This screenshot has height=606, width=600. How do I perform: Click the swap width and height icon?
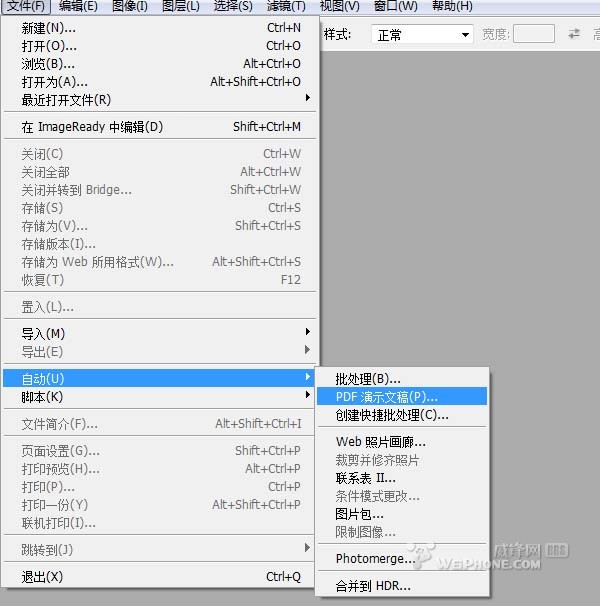point(574,34)
